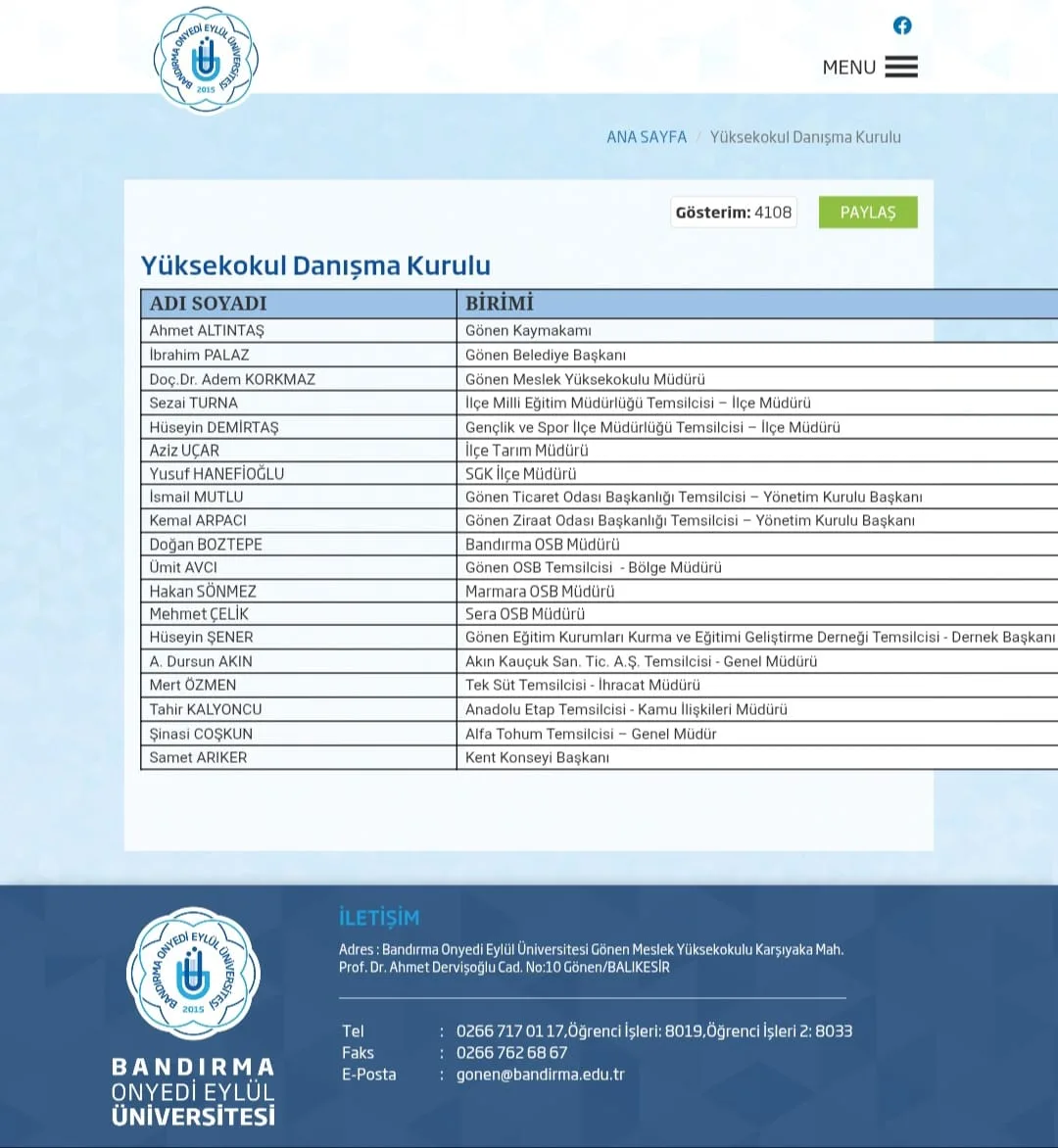Click the MENU text label

pyautogui.click(x=848, y=68)
